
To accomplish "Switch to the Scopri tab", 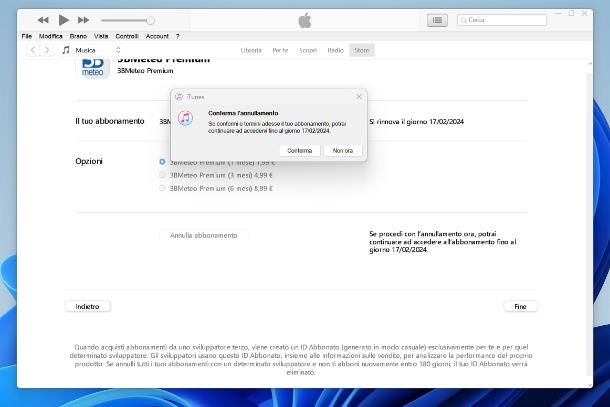I will tap(308, 50).
